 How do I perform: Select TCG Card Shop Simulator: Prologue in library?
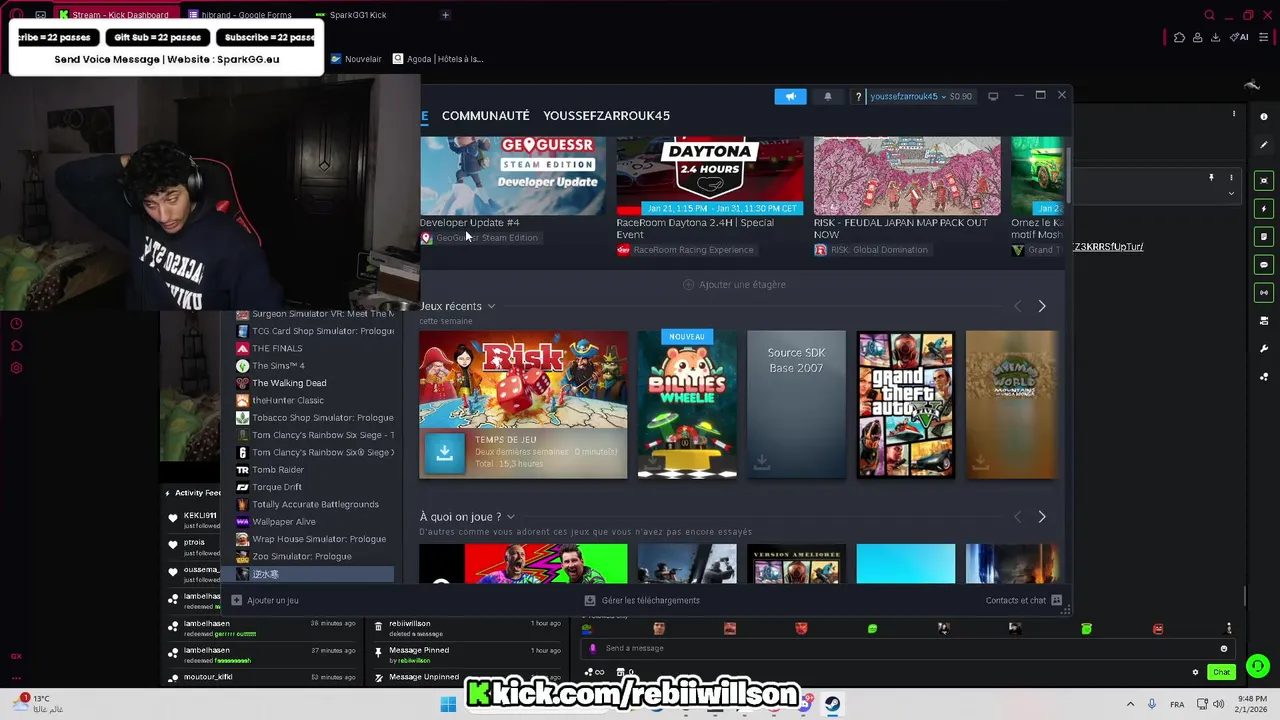pos(314,331)
